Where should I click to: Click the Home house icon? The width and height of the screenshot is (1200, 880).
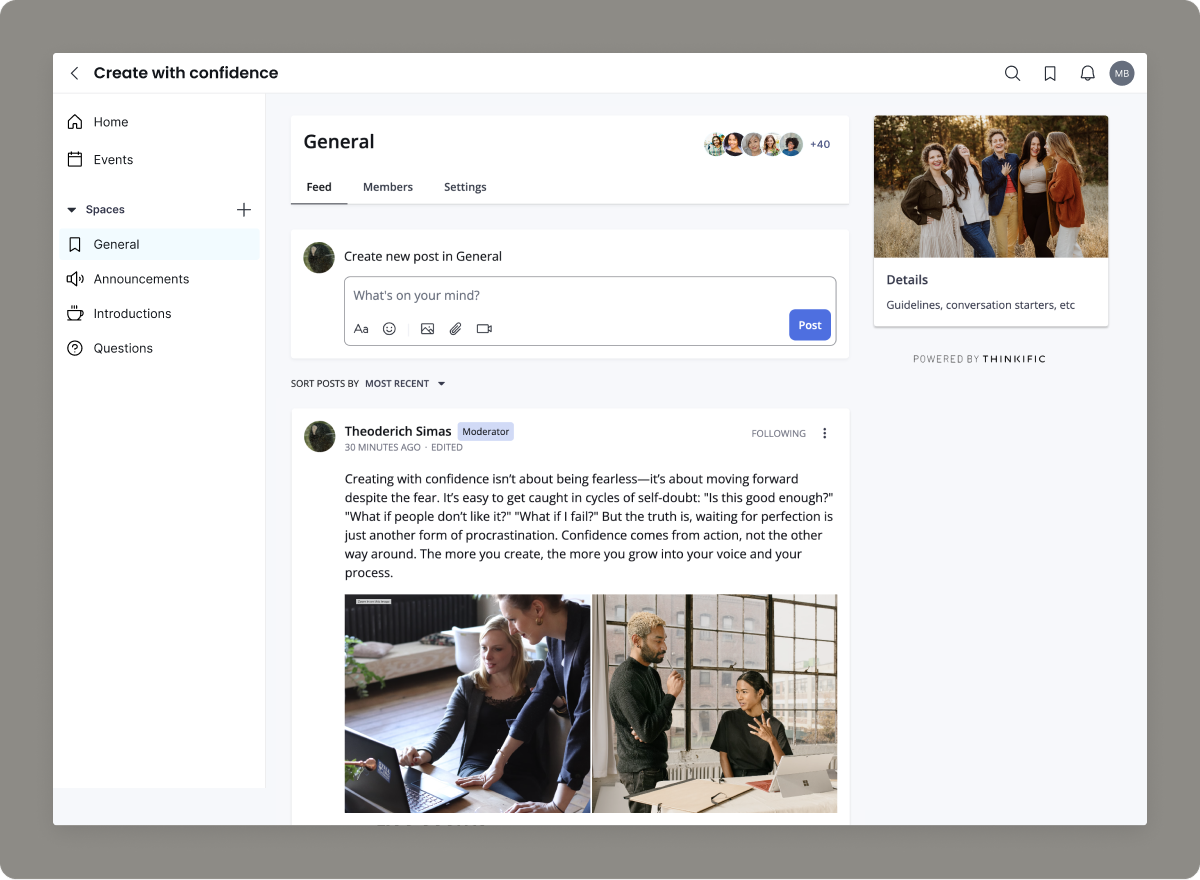75,122
